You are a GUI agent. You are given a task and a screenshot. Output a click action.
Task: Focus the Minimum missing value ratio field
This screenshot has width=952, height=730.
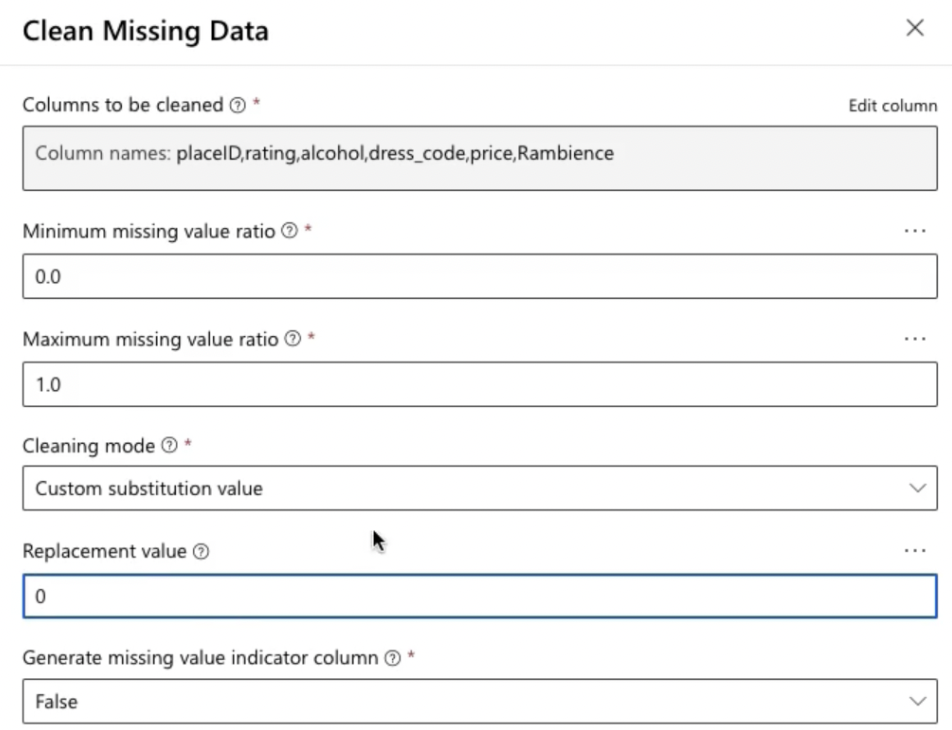478,277
